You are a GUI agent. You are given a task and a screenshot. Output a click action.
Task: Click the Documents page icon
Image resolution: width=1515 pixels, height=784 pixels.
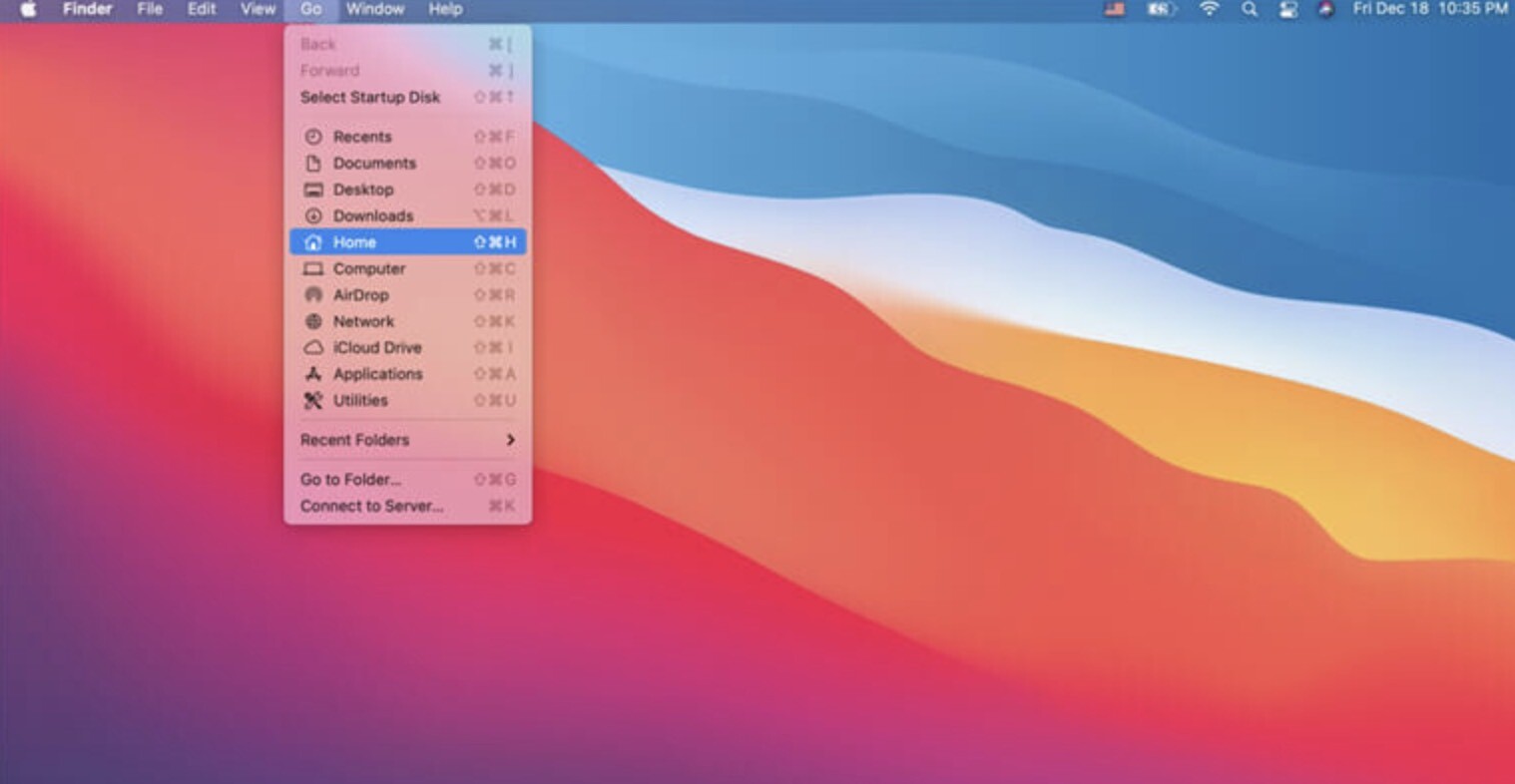tap(312, 163)
